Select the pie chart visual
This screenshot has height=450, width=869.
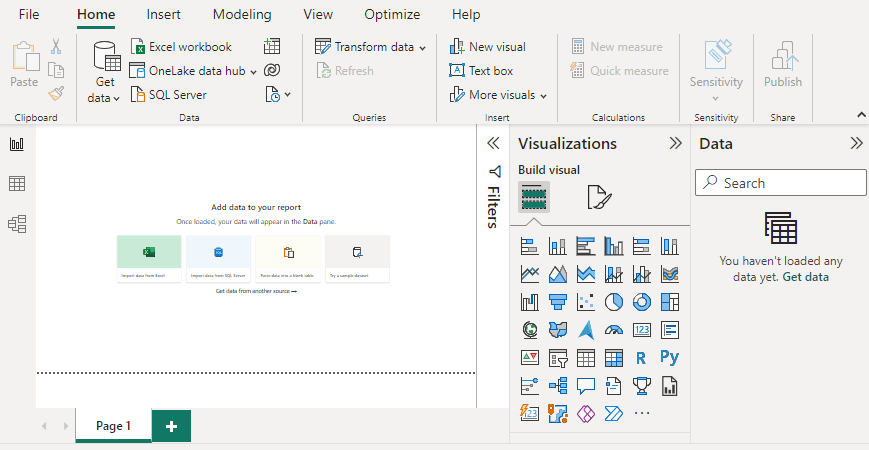(614, 301)
